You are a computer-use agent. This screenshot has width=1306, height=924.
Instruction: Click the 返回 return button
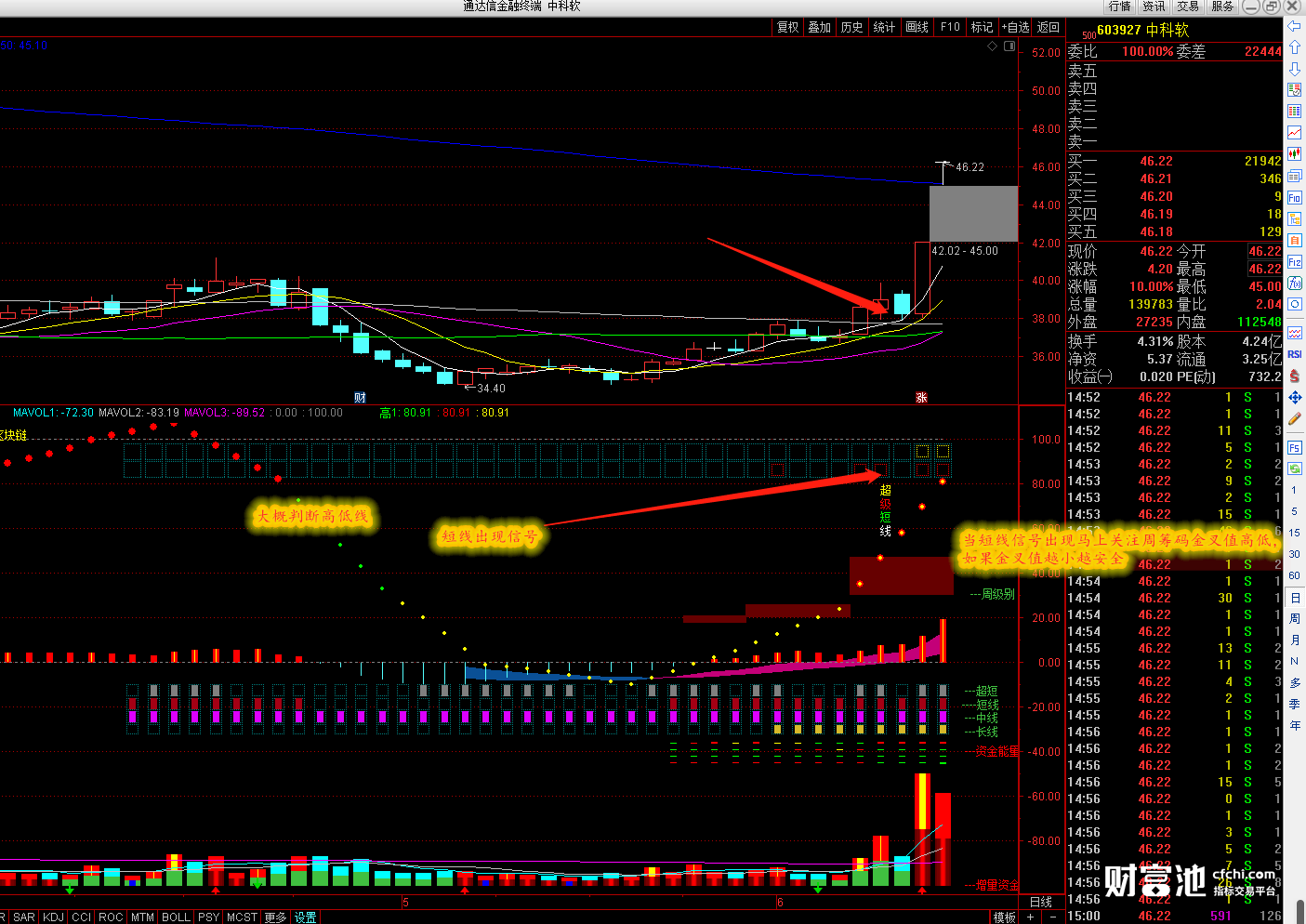pos(1049,28)
